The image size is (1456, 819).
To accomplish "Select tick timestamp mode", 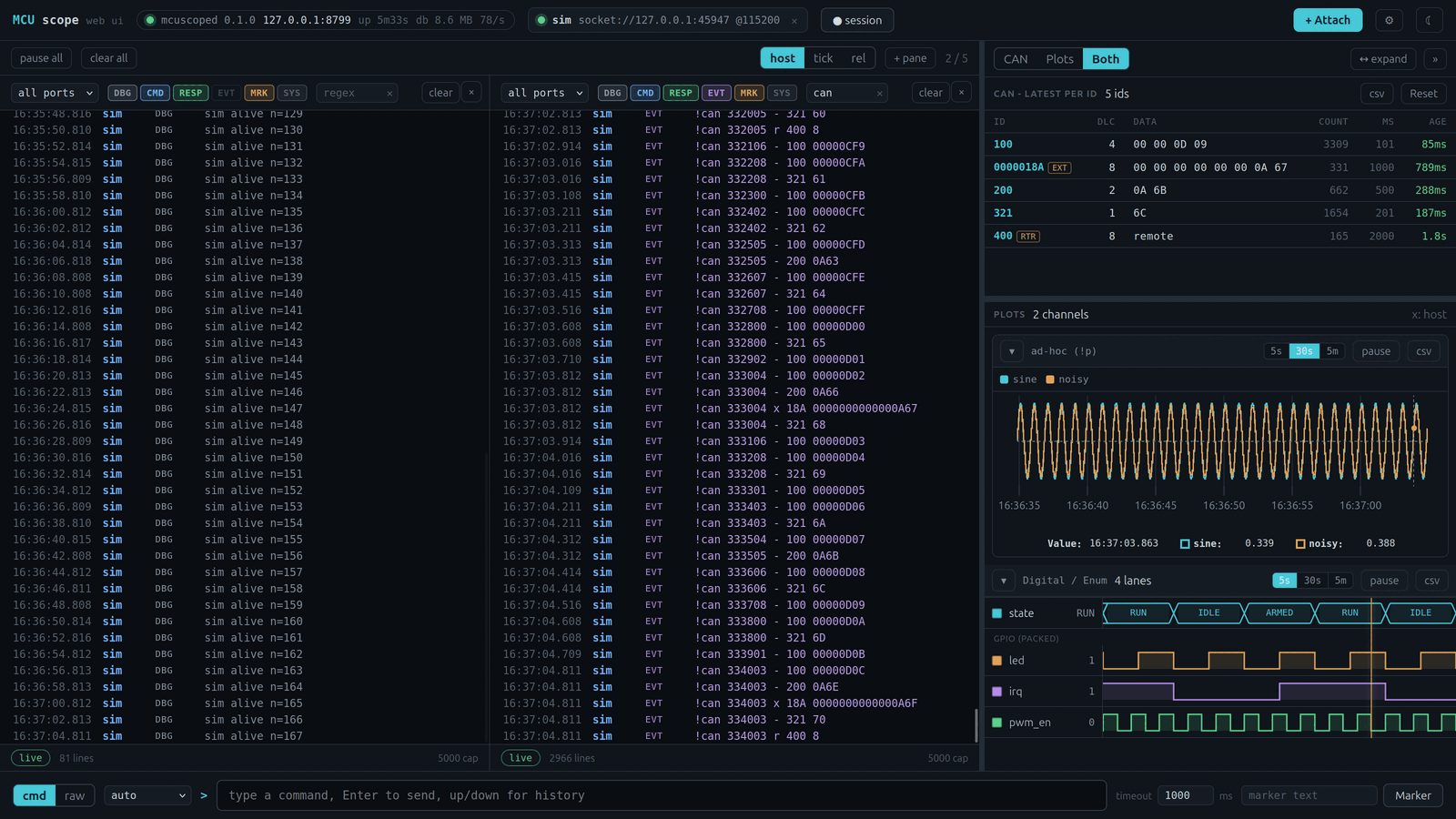I will 823,58.
